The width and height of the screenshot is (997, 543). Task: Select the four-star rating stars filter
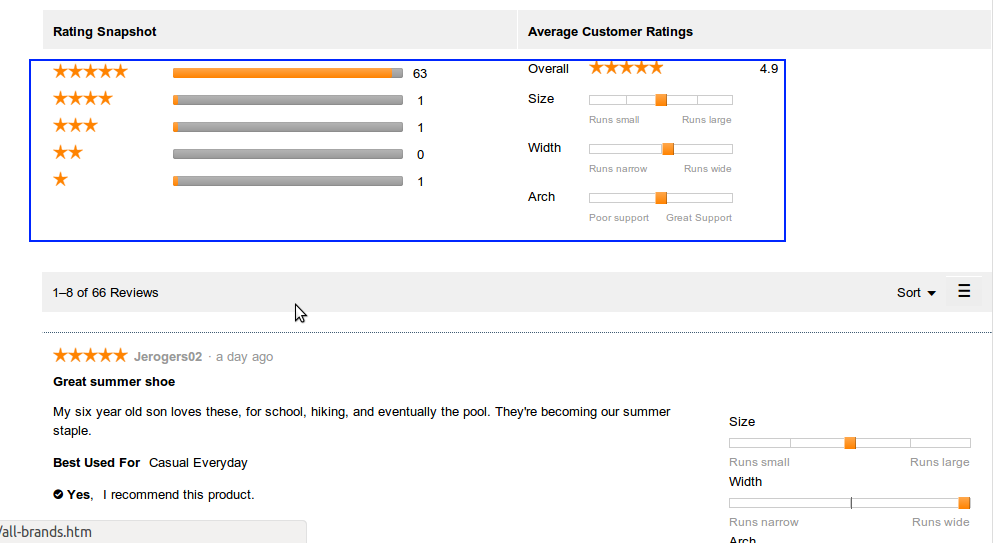(83, 99)
